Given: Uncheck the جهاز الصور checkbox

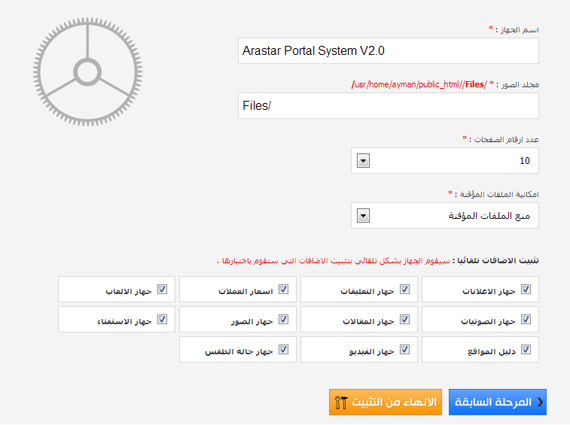Looking at the screenshot, I should coord(283,320).
